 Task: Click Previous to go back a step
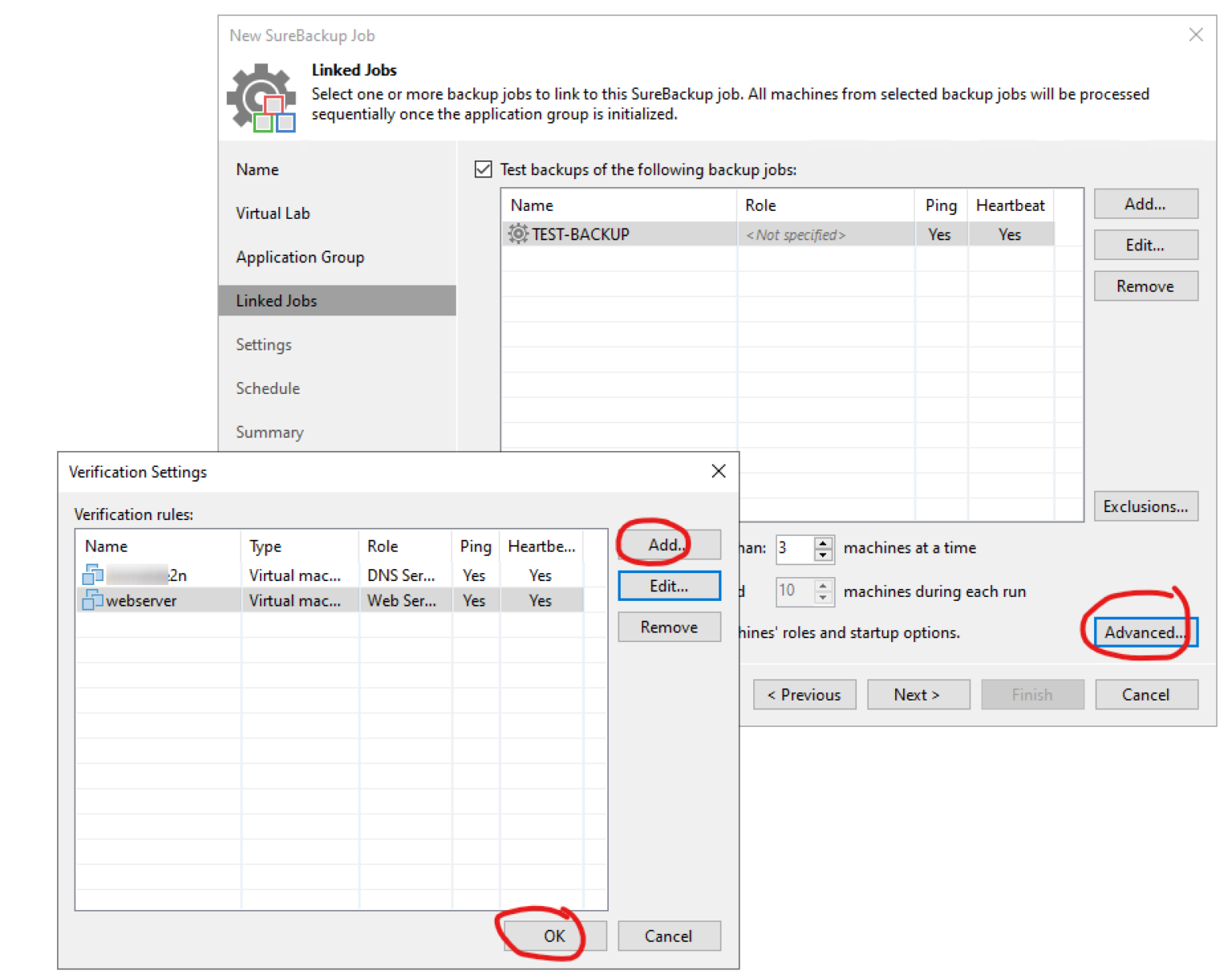804,694
